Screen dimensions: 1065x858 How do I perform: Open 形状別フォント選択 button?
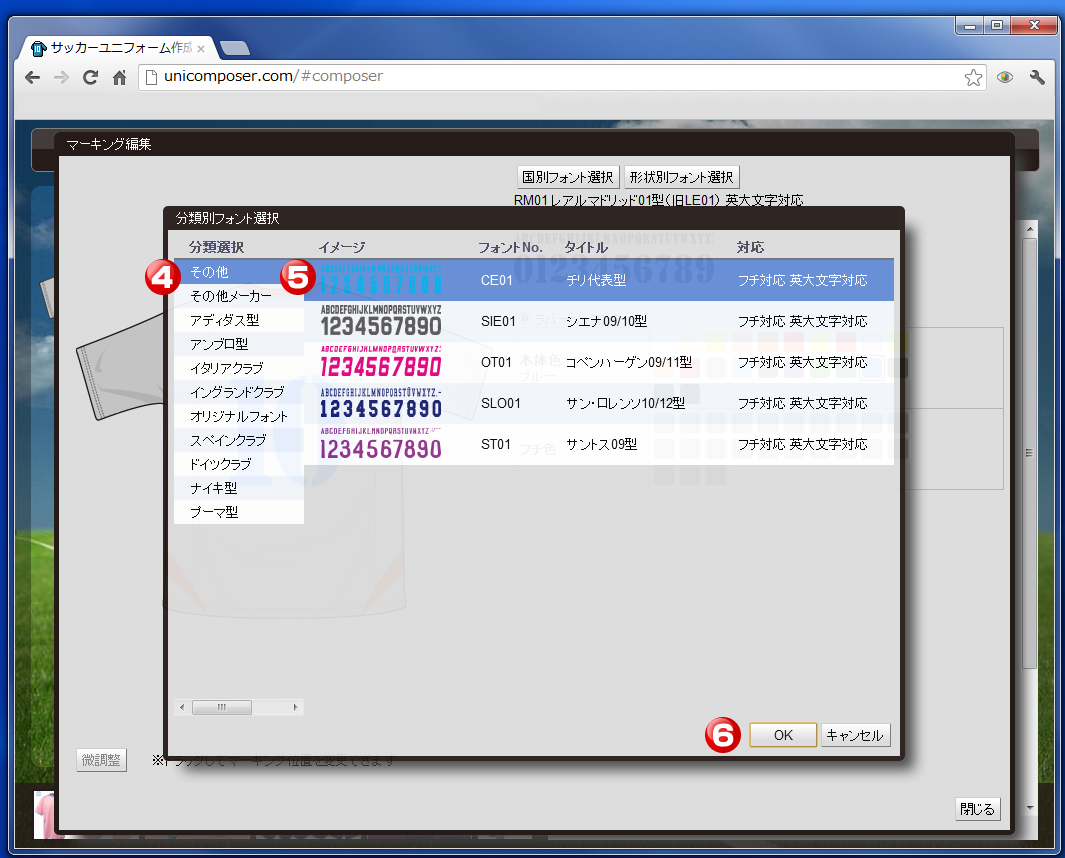coord(681,177)
